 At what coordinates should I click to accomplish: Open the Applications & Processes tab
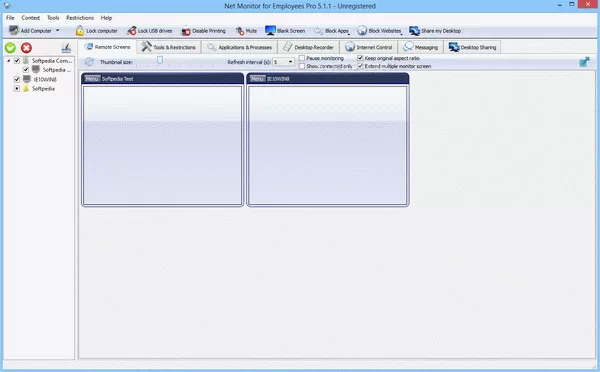[240, 47]
